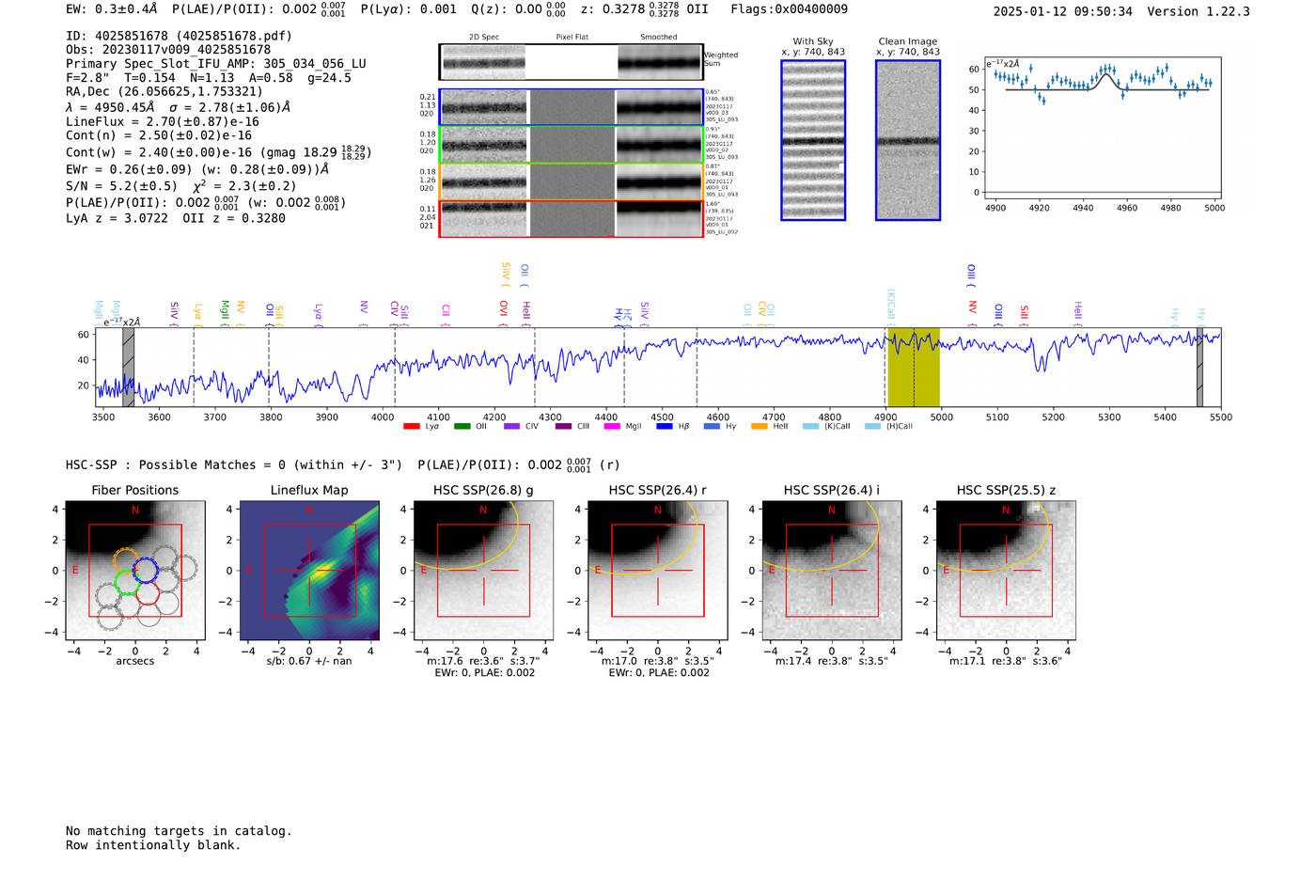Click the Obs: 20230117v009_4025851678 line
1316x896 pixels.
pos(168,49)
